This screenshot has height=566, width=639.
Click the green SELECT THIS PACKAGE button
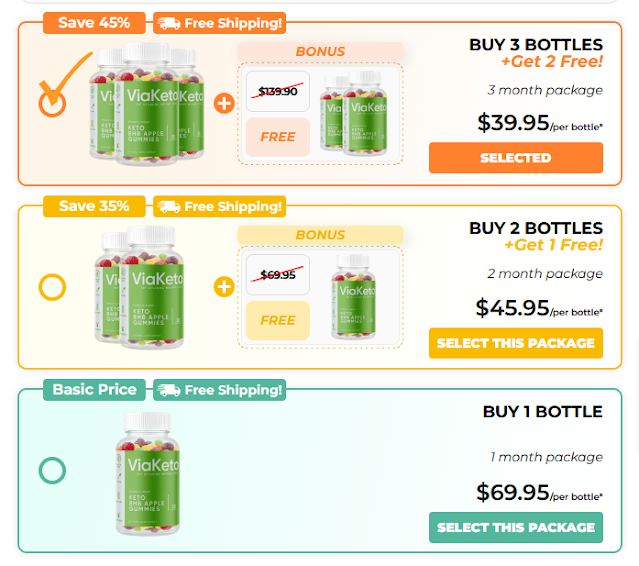515,527
